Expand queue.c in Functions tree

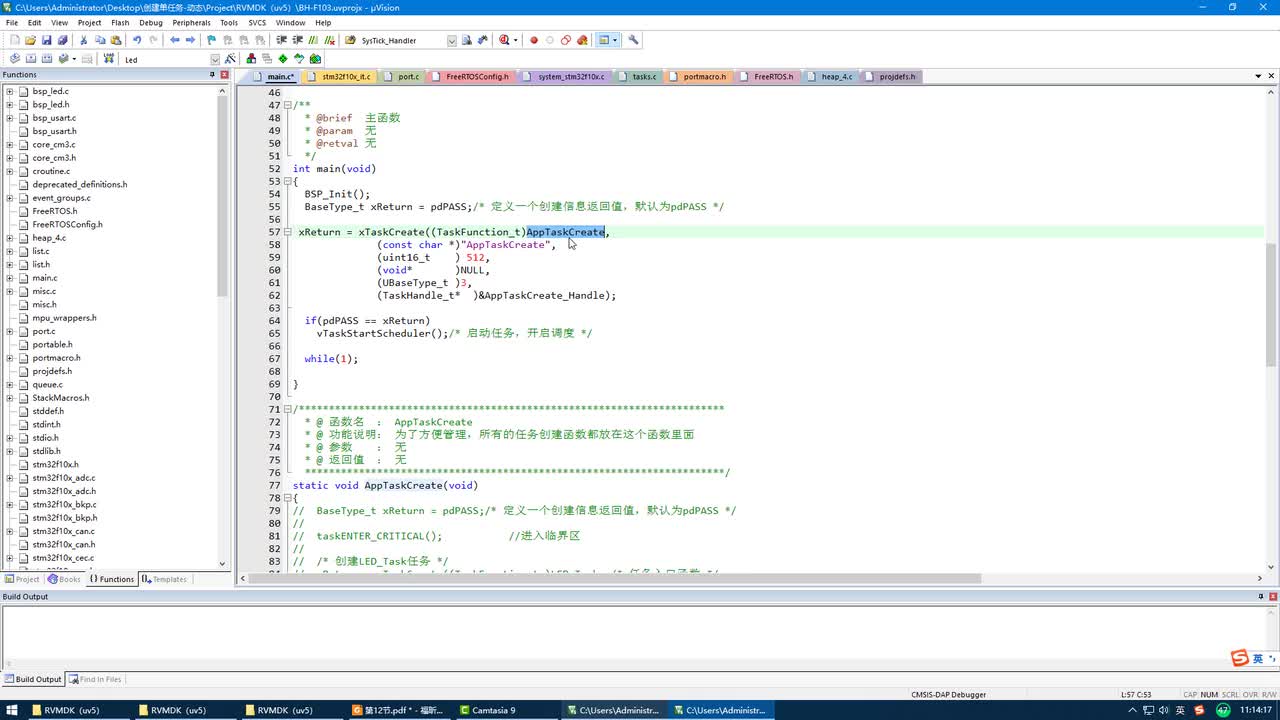click(x=10, y=384)
